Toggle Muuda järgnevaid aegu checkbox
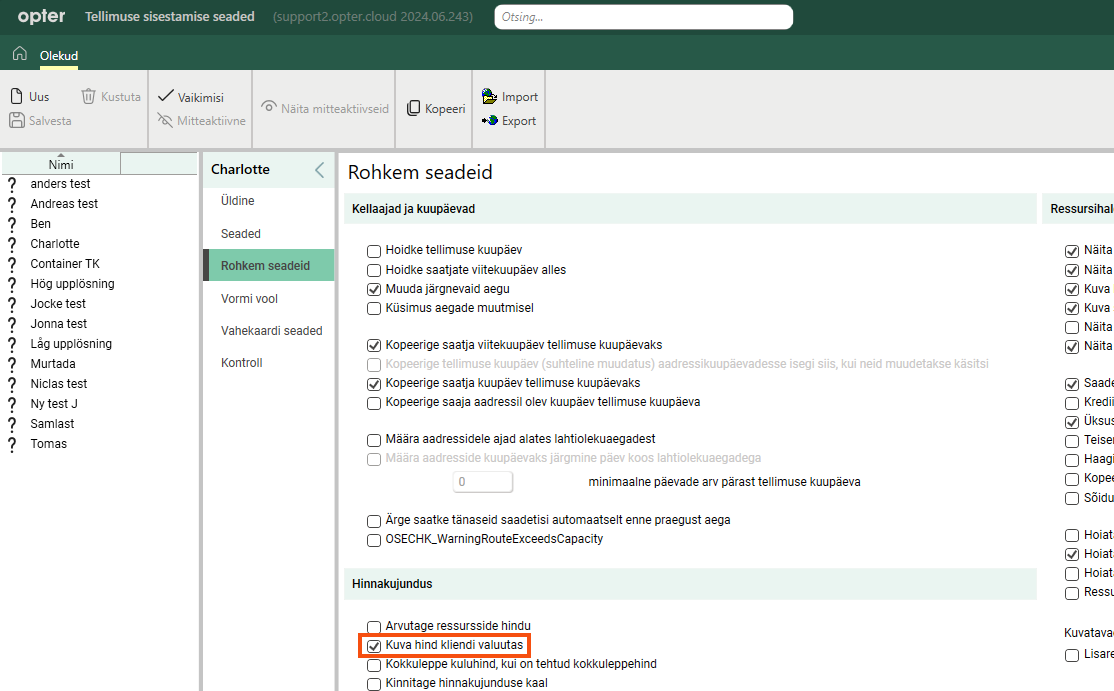This screenshot has height=691, width=1114. click(x=374, y=289)
